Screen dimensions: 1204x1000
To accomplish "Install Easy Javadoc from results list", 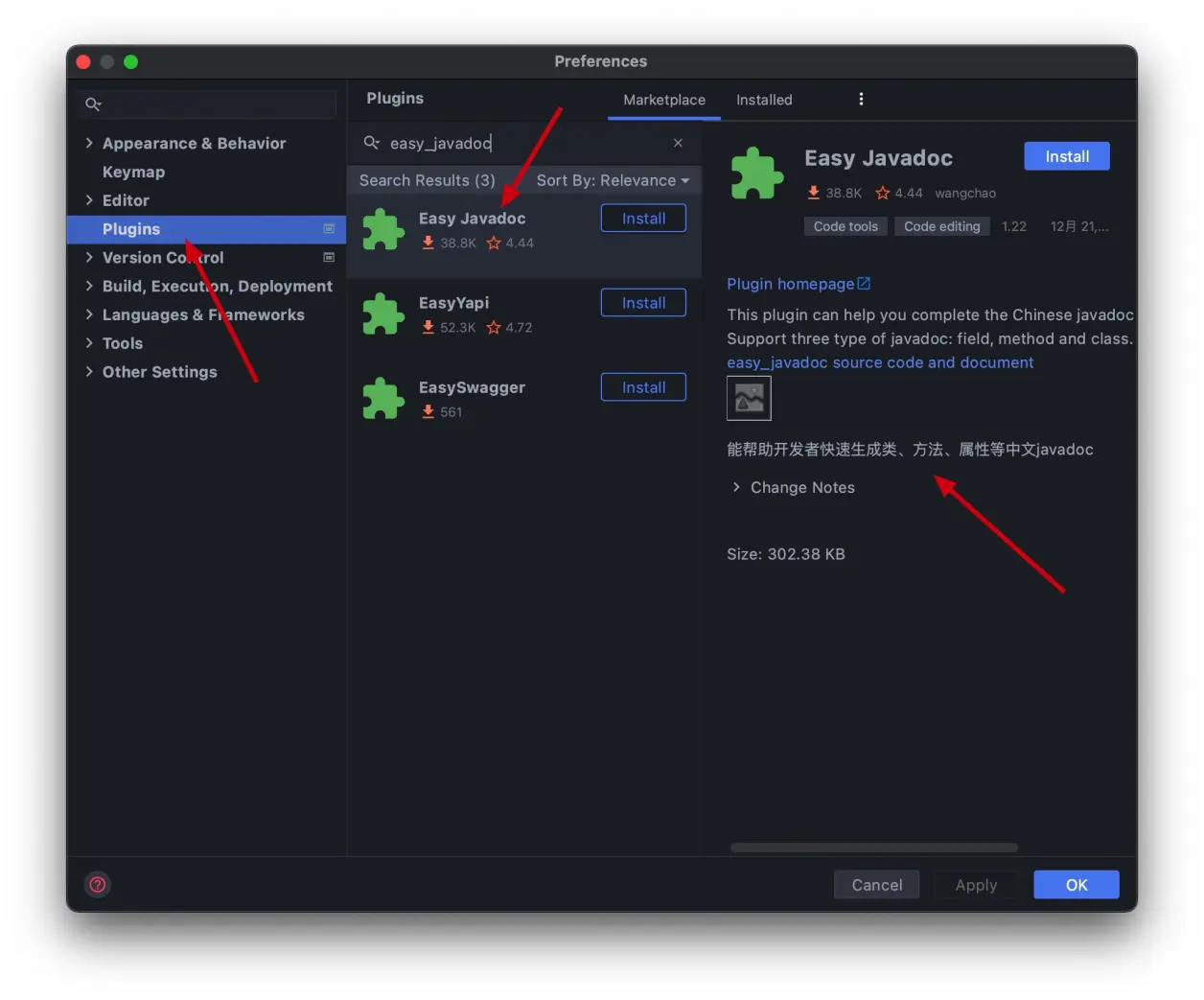I will 643,219.
